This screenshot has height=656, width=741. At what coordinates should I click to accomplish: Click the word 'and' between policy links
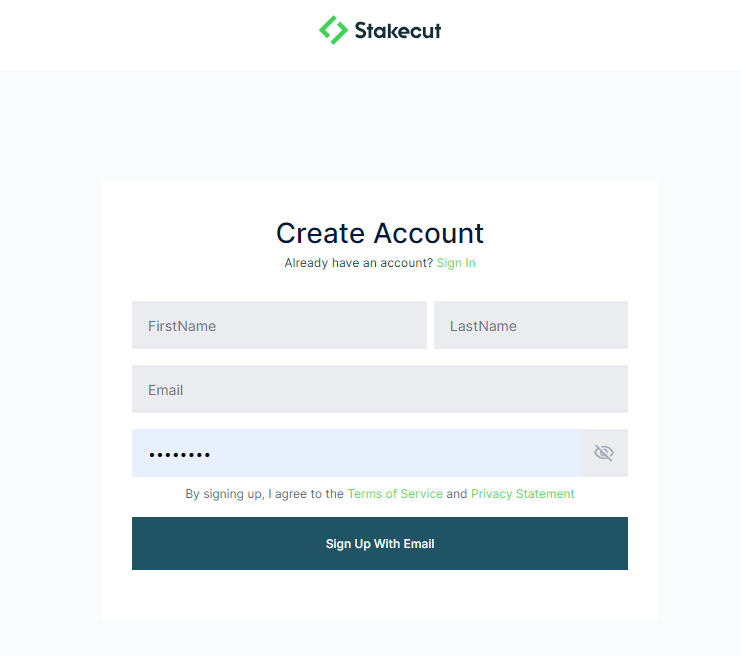456,494
